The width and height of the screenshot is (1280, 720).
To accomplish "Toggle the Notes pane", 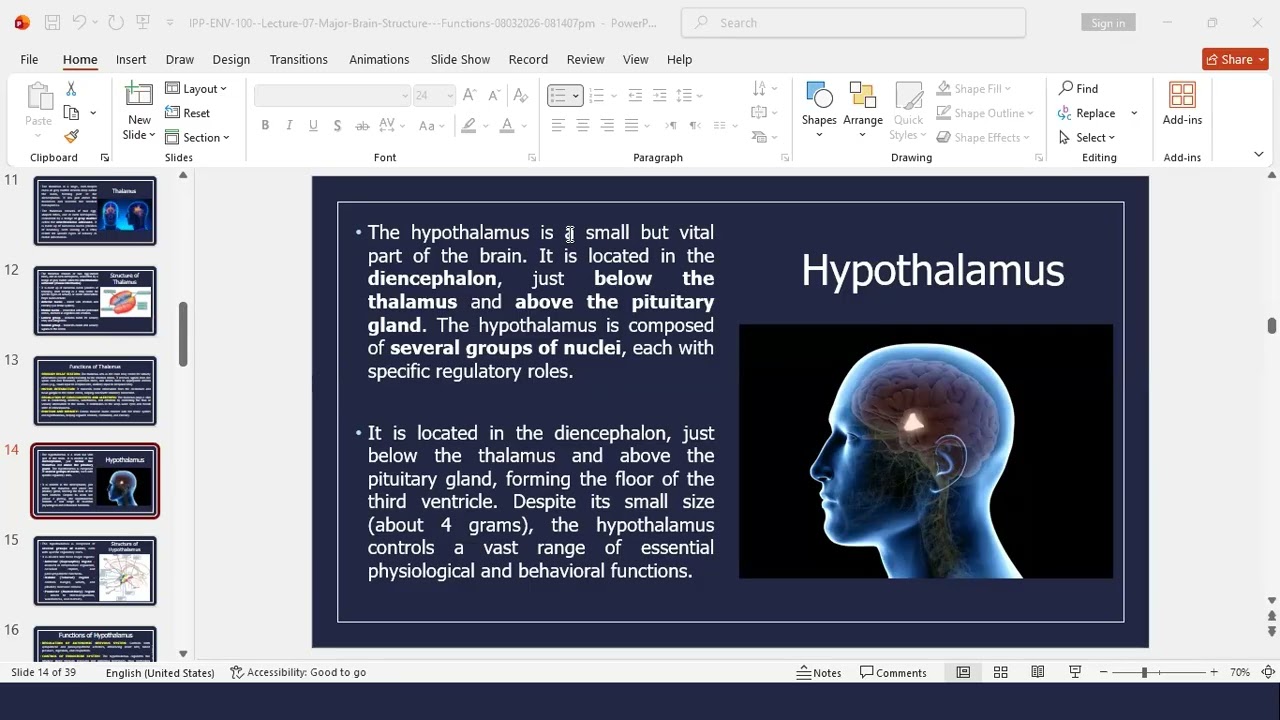I will 819,672.
